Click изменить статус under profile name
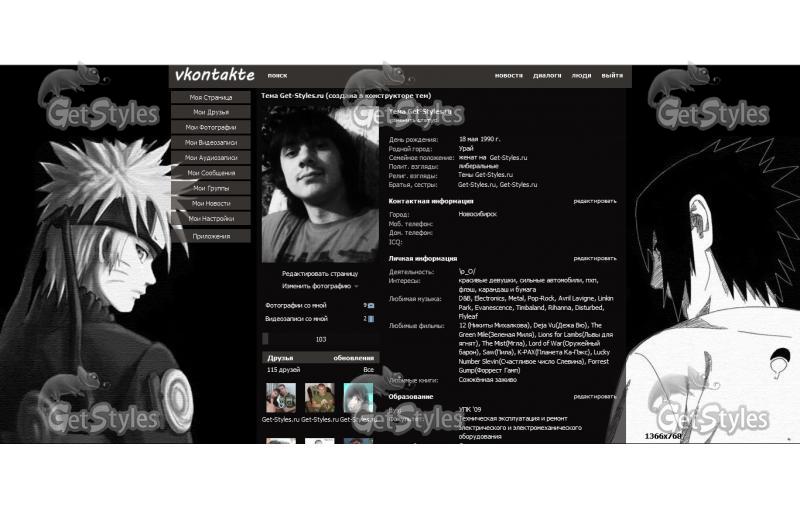Viewport: 800px width, 509px height. click(414, 120)
